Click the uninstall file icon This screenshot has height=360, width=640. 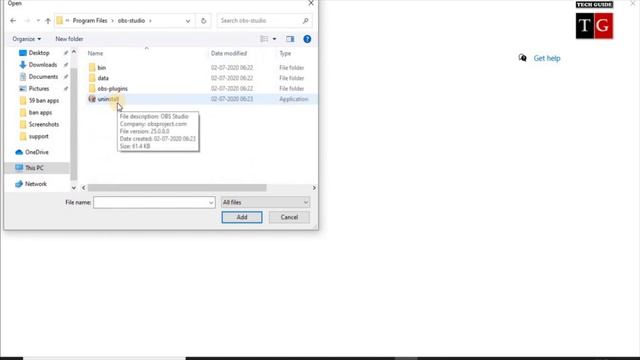[x=92, y=99]
